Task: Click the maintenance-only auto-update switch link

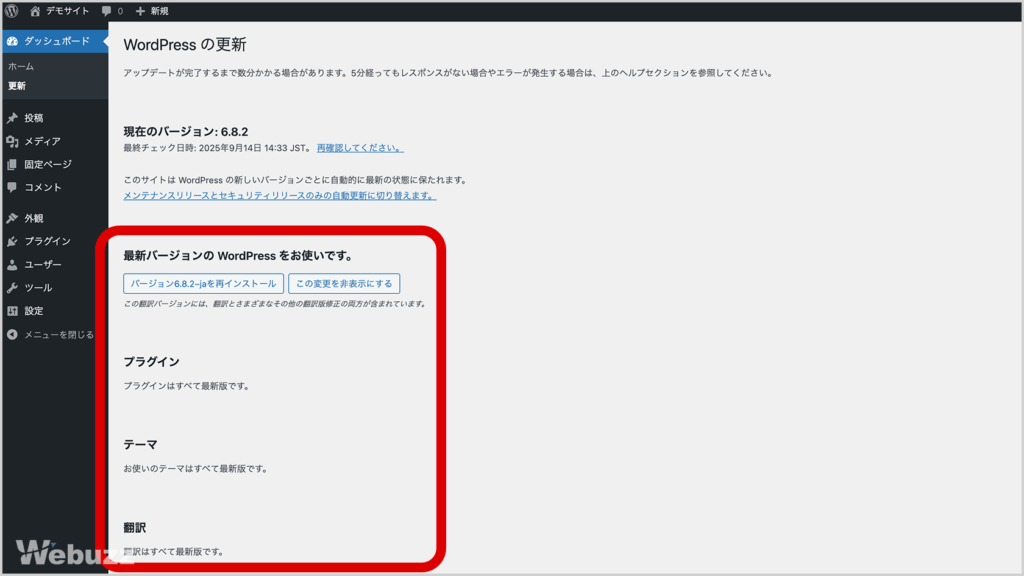Action: pyautogui.click(x=280, y=195)
